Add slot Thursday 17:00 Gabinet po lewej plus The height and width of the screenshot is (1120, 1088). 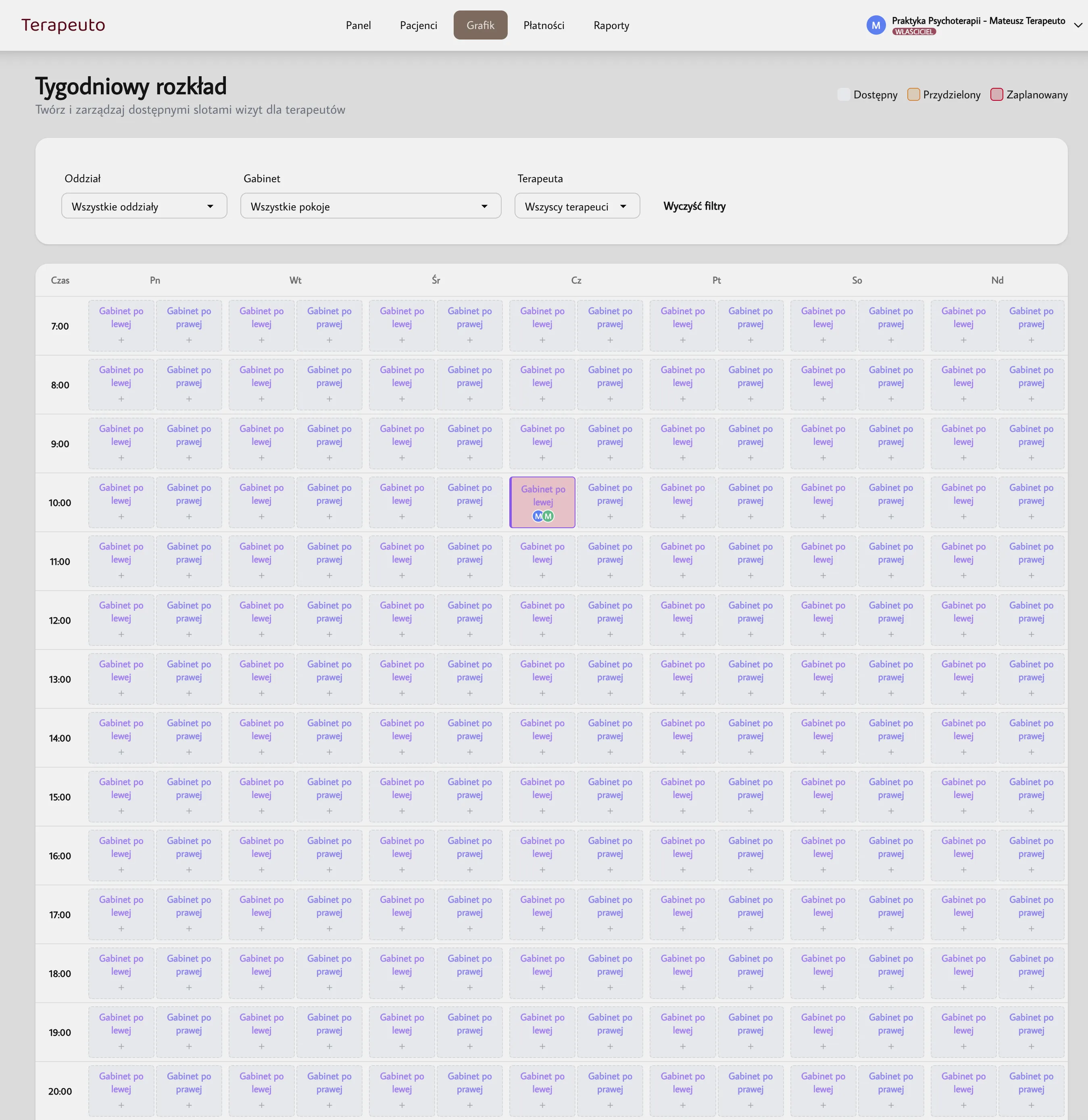coord(542,928)
